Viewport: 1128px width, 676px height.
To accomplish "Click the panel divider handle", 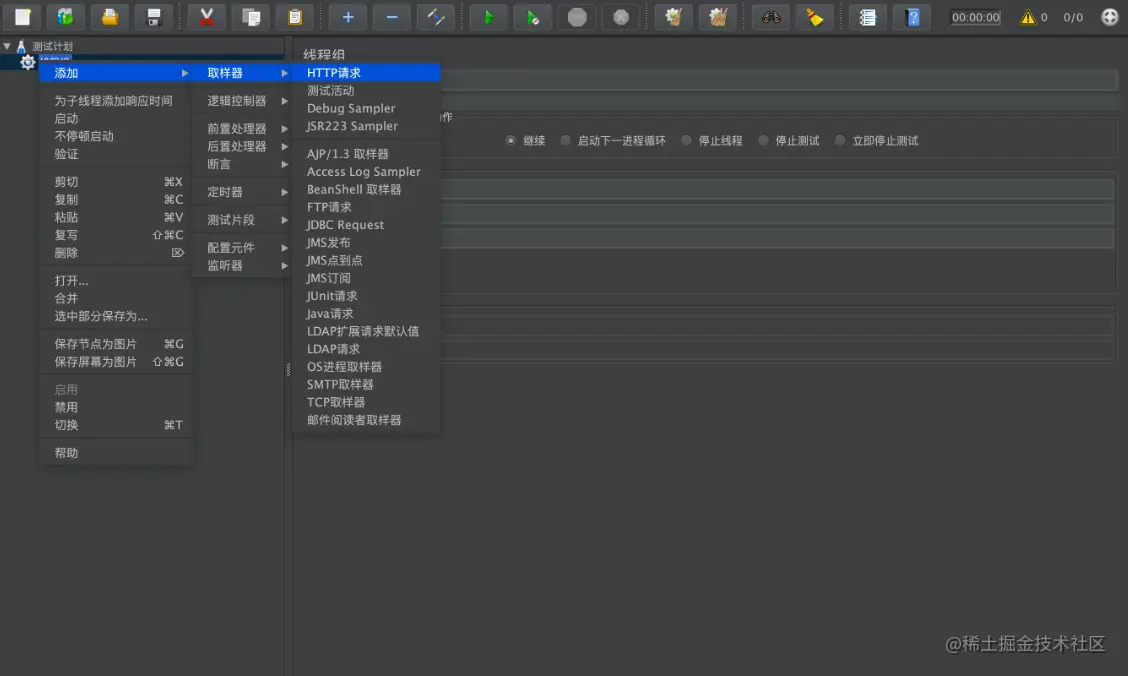I will point(288,370).
